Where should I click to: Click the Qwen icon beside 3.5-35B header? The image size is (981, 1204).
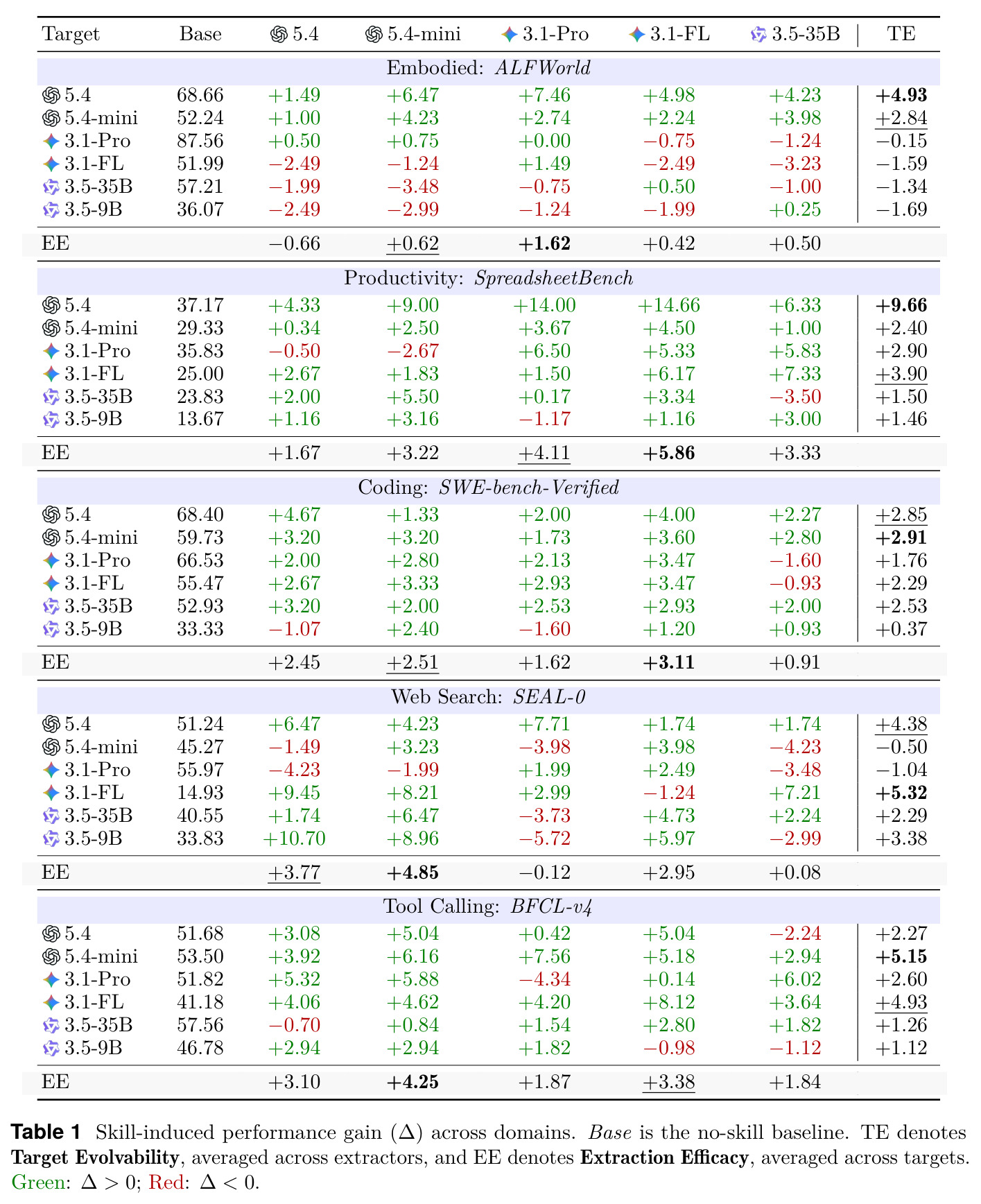point(759,34)
